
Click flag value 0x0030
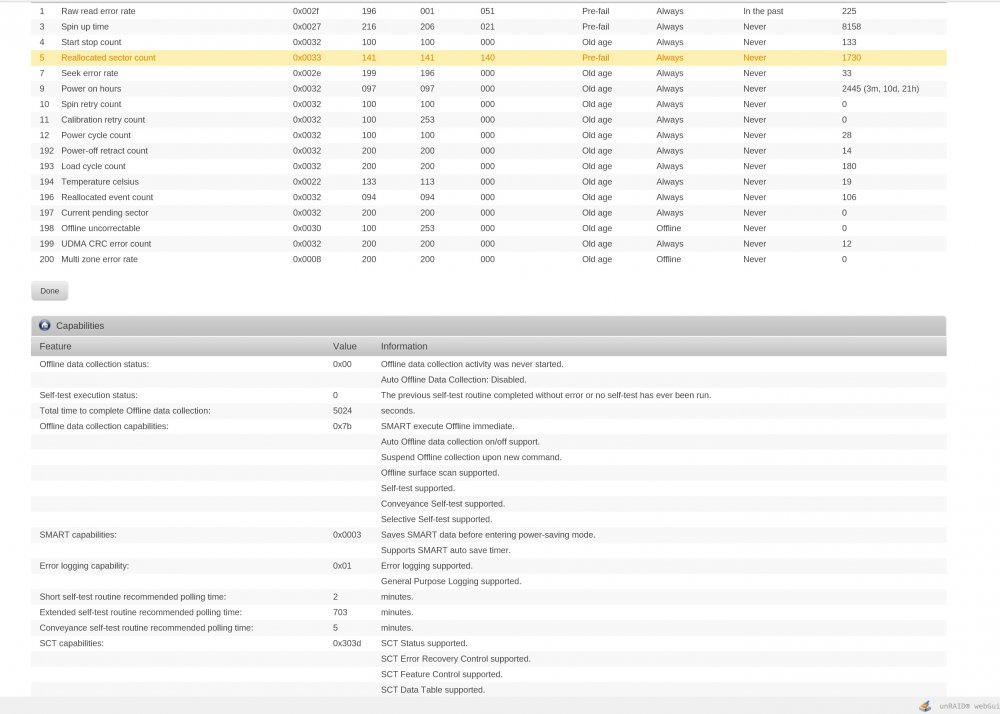(x=307, y=228)
